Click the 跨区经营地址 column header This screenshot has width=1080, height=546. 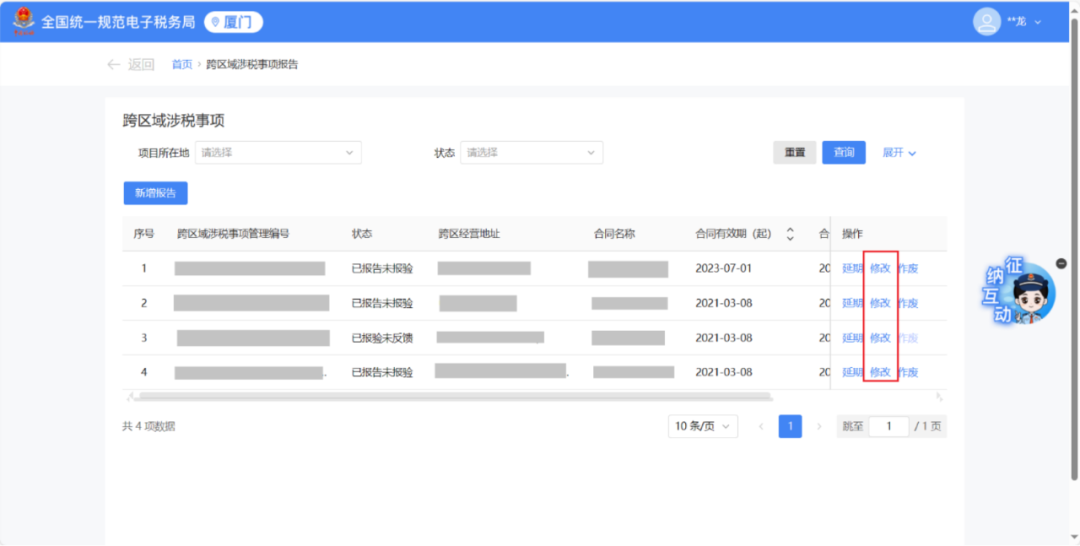click(x=469, y=234)
